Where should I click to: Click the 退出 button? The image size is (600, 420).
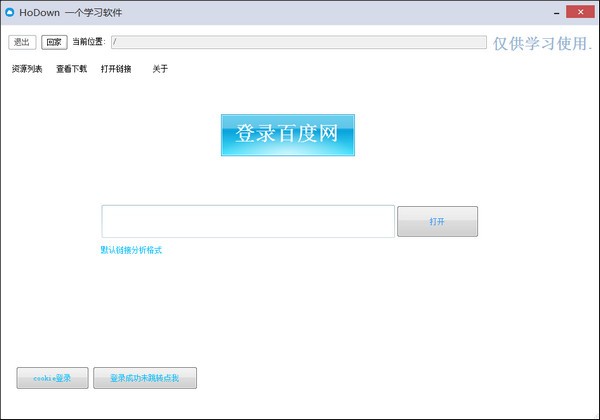22,42
